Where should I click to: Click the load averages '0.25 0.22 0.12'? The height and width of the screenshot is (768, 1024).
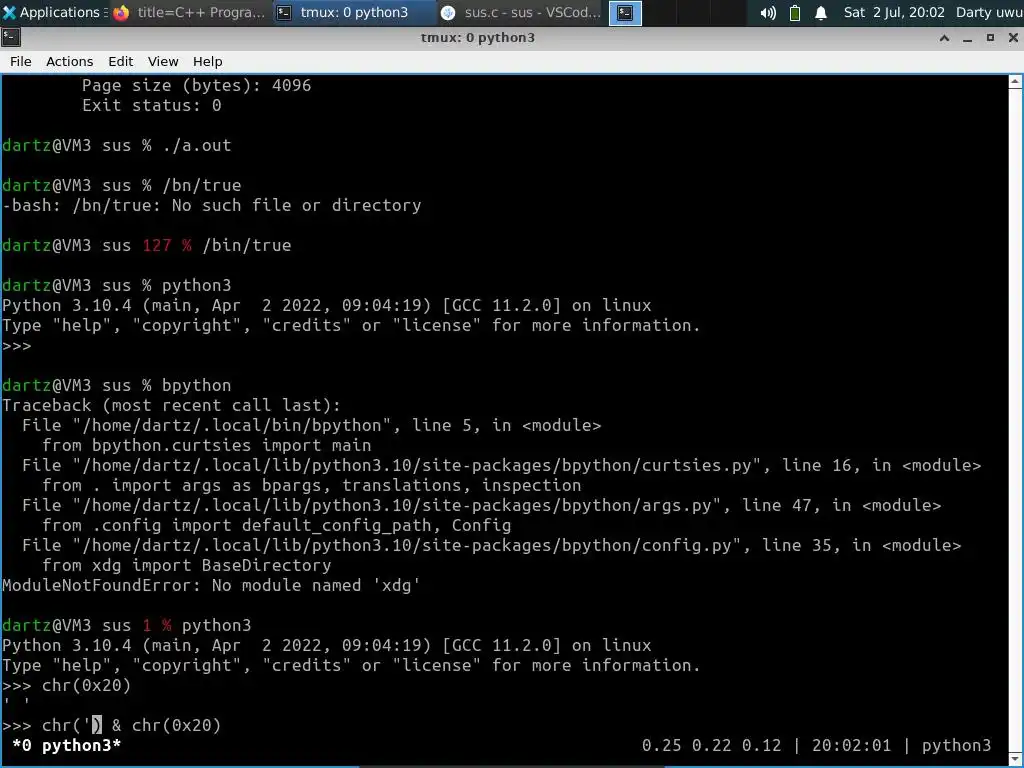pyautogui.click(x=711, y=745)
